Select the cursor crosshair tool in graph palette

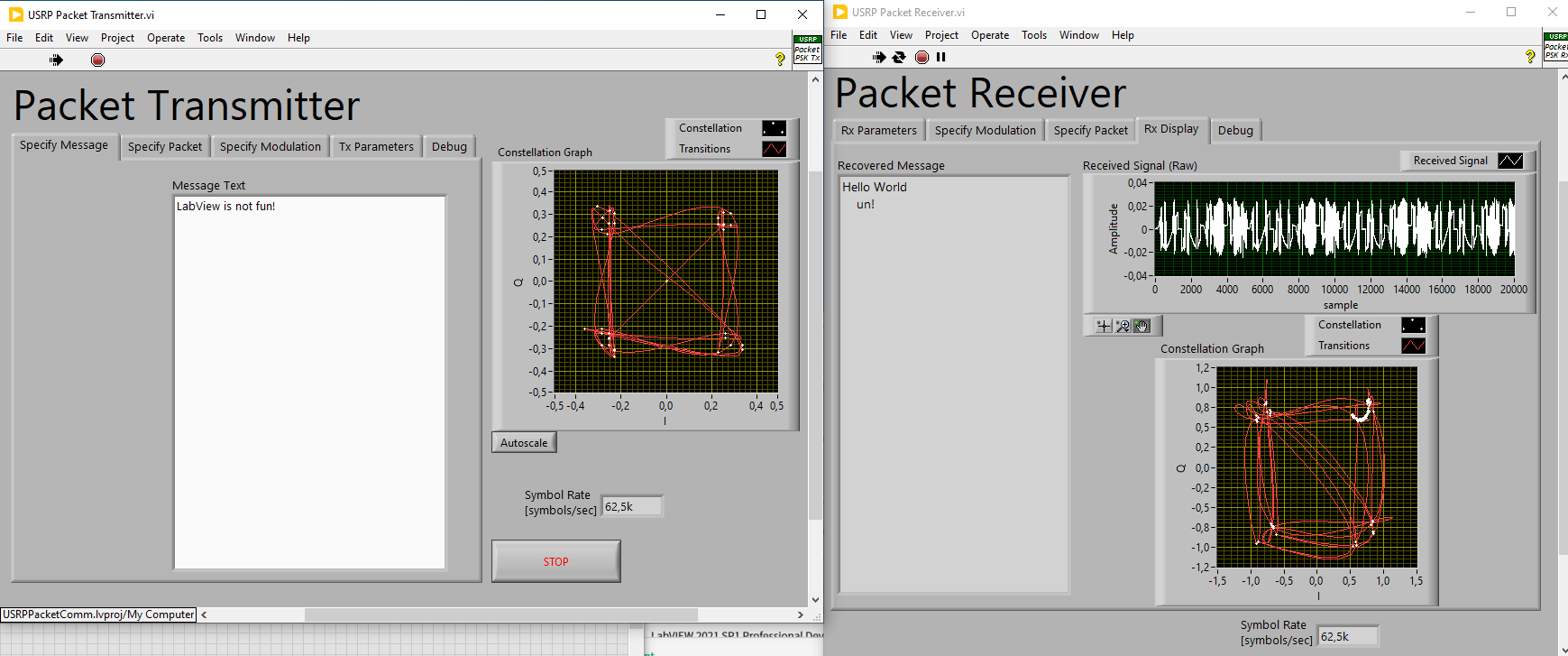point(1104,326)
